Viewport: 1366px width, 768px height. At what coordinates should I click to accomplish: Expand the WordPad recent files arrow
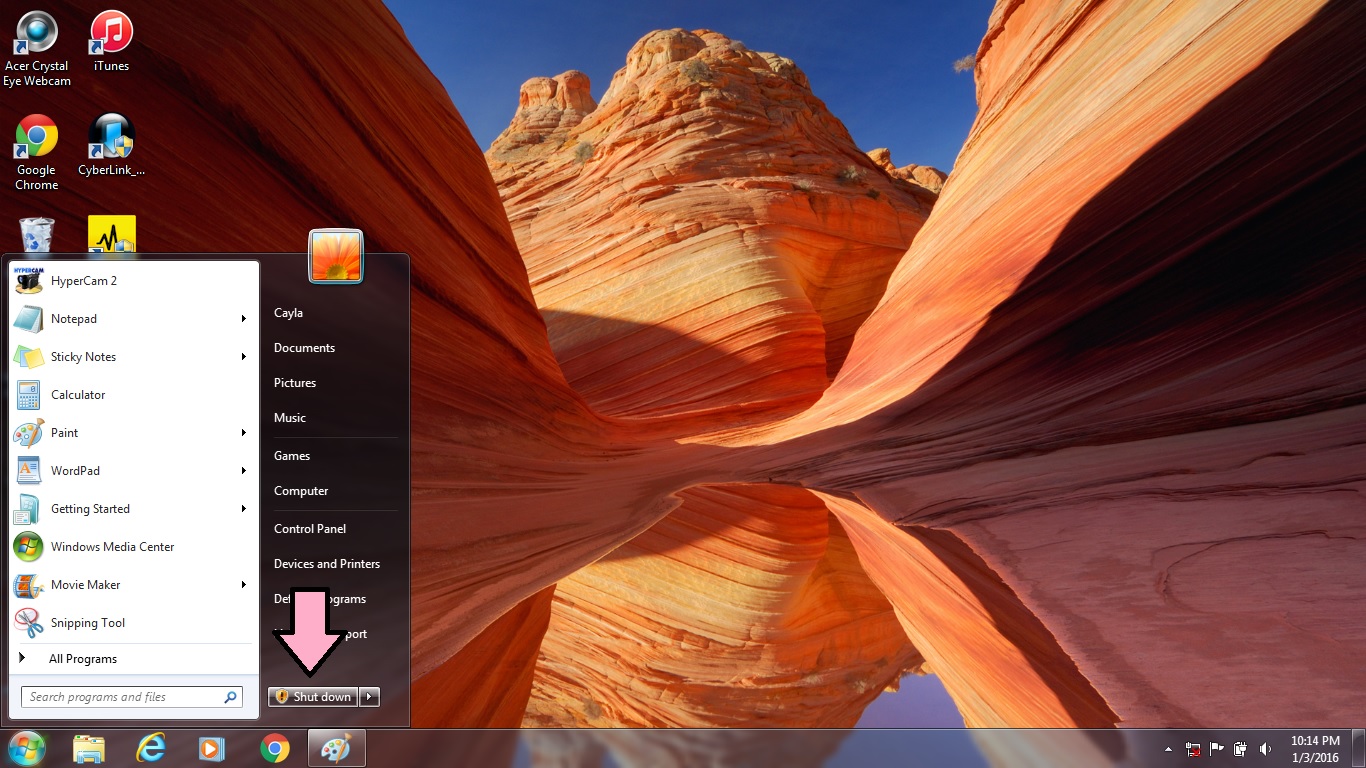coord(243,471)
